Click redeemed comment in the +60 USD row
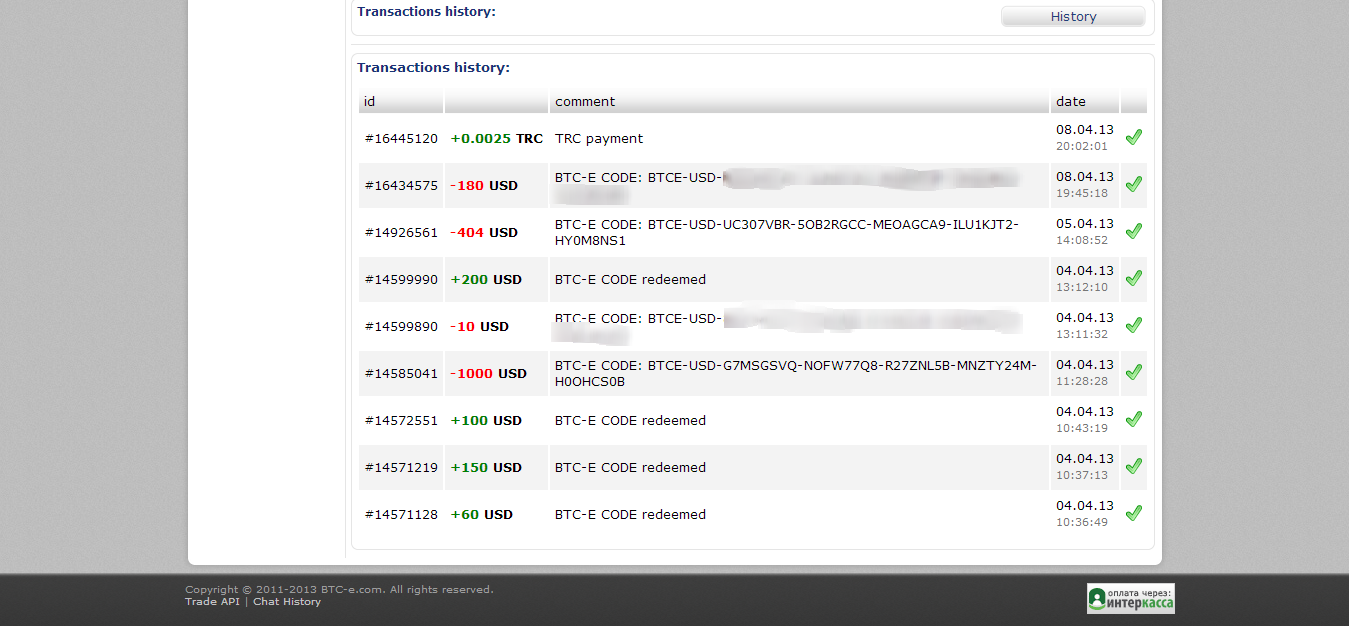Viewport: 1349px width, 626px height. [x=630, y=515]
